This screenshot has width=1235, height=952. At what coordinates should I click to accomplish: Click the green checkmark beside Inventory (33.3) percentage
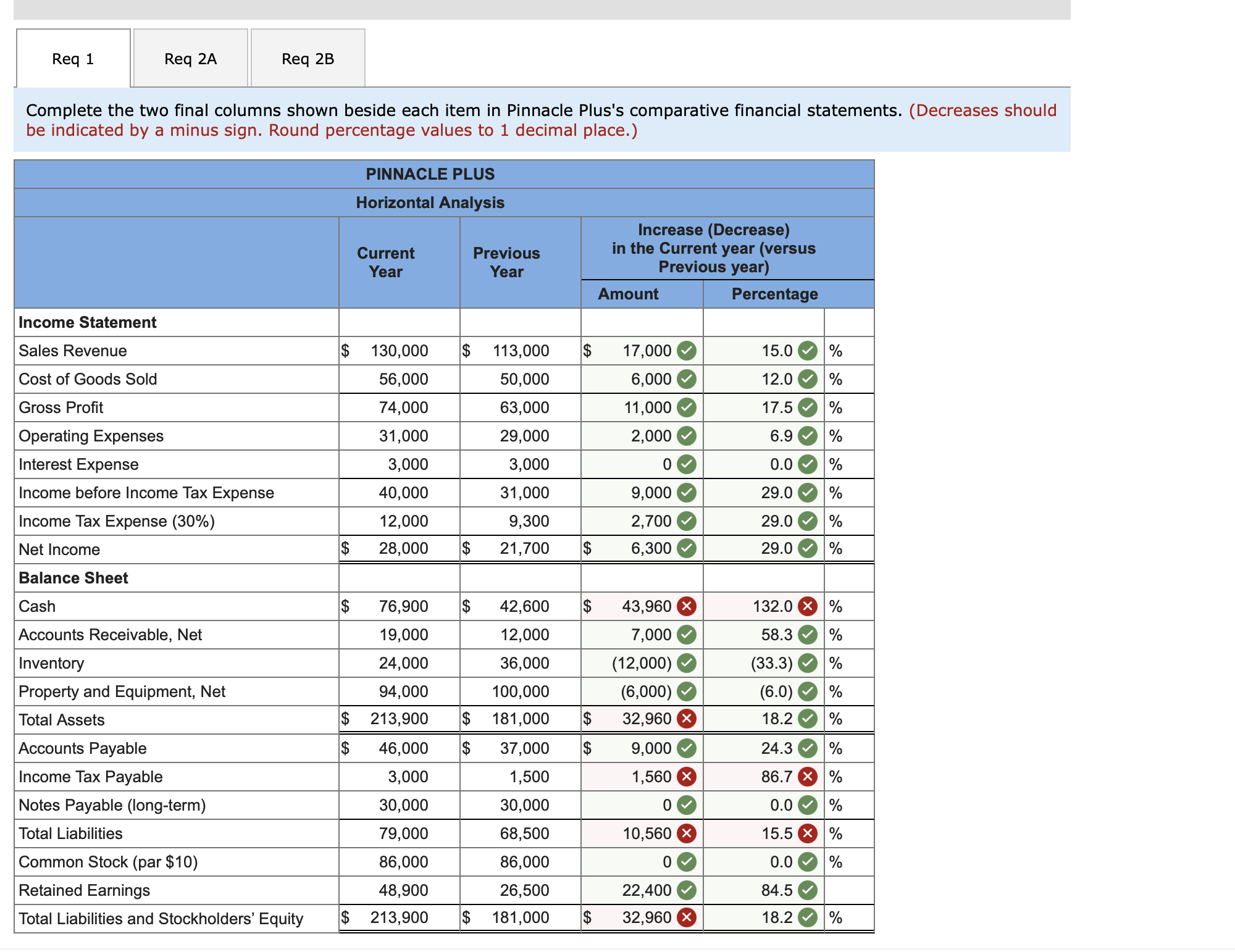coord(807,663)
